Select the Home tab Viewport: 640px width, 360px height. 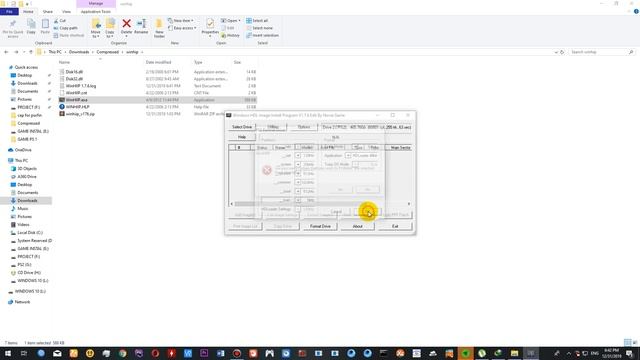click(x=28, y=11)
